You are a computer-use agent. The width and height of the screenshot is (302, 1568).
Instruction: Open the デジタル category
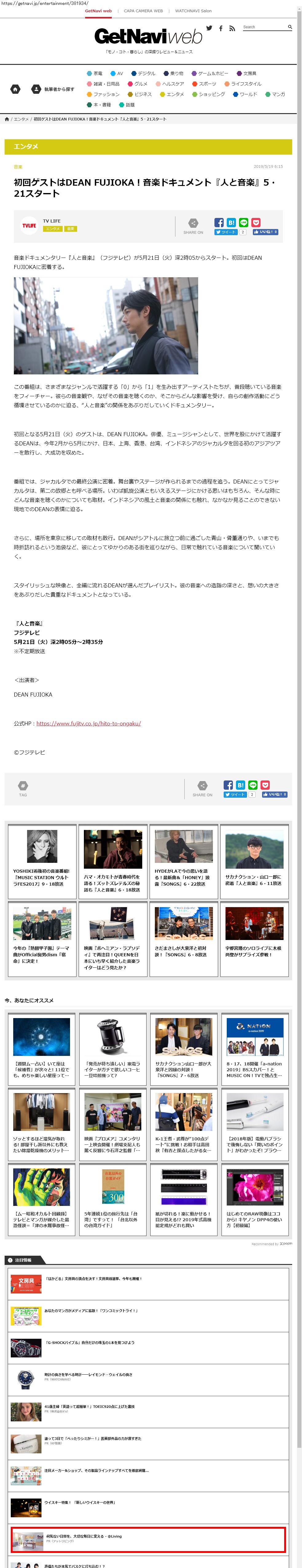(x=143, y=74)
